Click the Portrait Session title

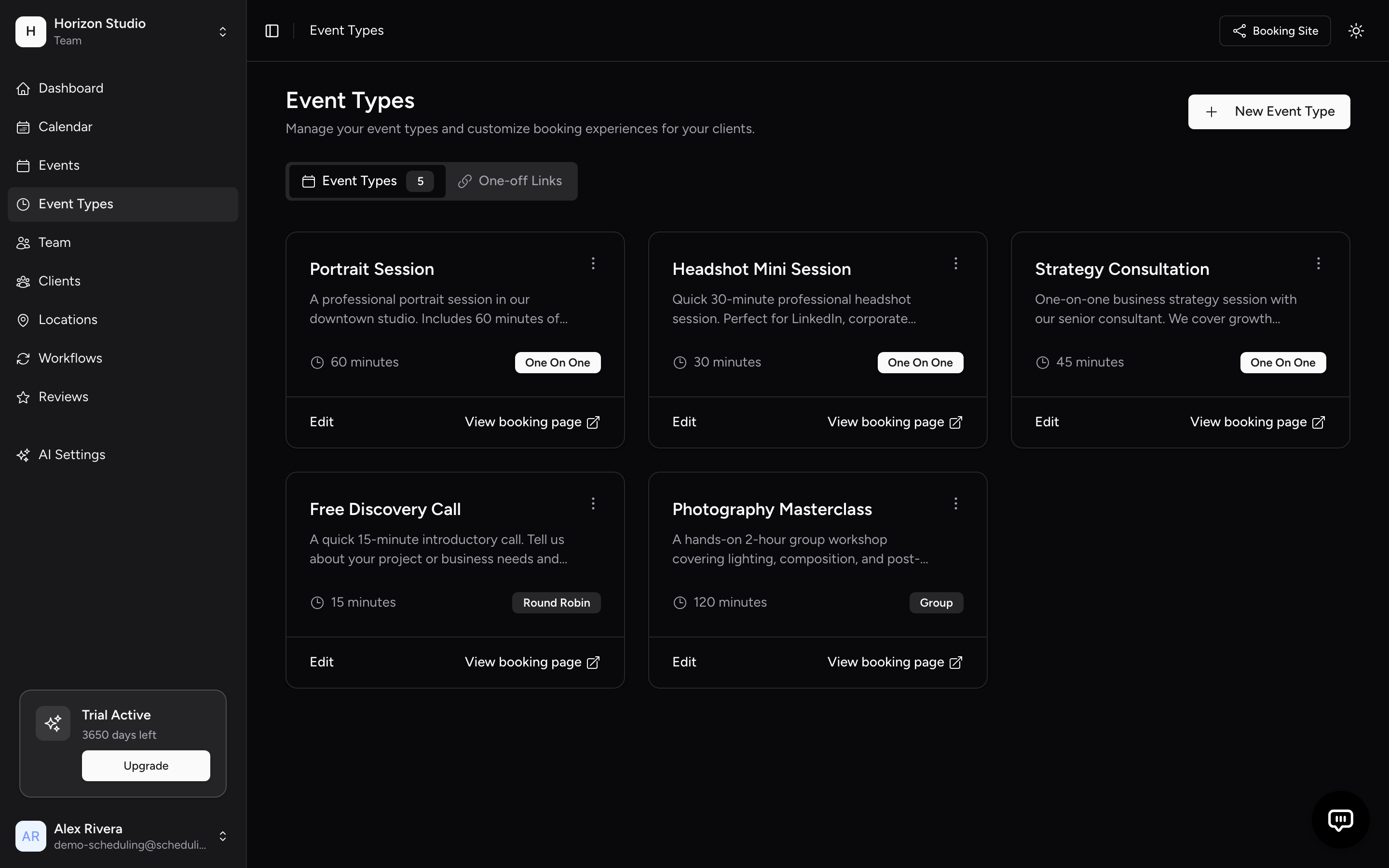click(x=372, y=269)
